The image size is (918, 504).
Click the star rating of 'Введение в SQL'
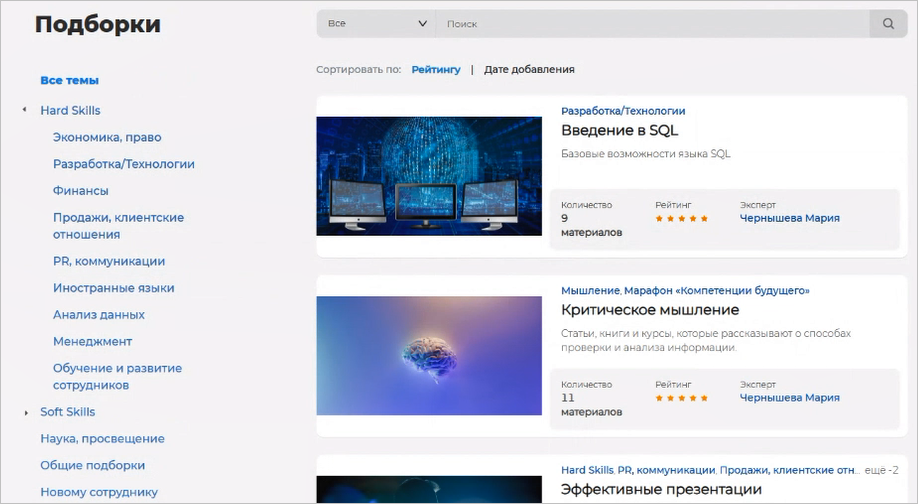coord(681,219)
